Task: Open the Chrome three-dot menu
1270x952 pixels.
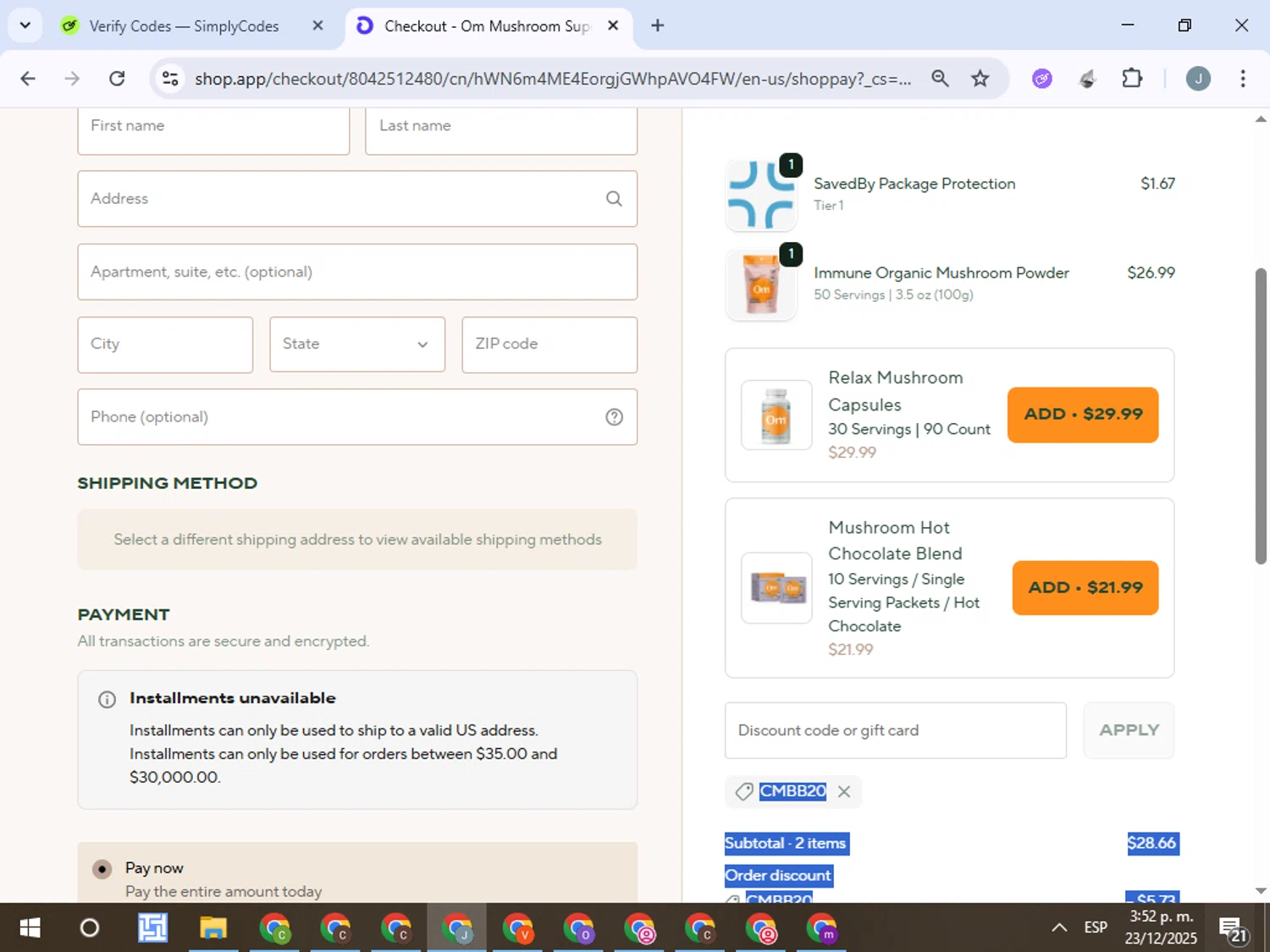Action: point(1243,79)
